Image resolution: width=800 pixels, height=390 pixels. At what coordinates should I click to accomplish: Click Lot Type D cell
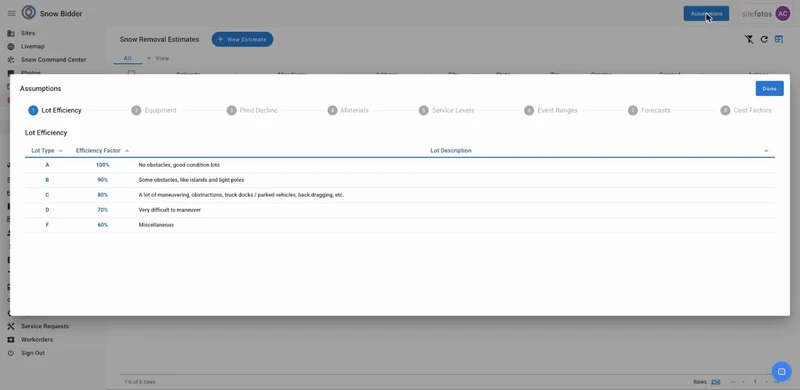point(47,210)
